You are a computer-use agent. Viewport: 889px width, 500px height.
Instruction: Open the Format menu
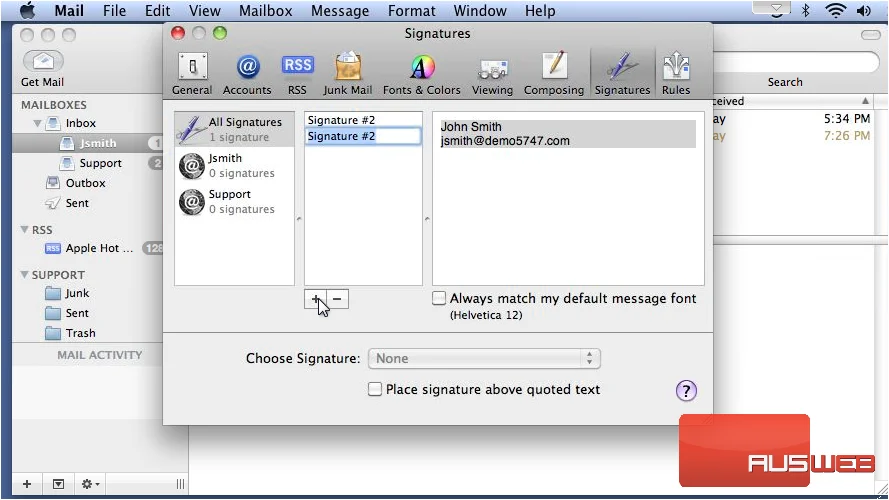point(412,11)
